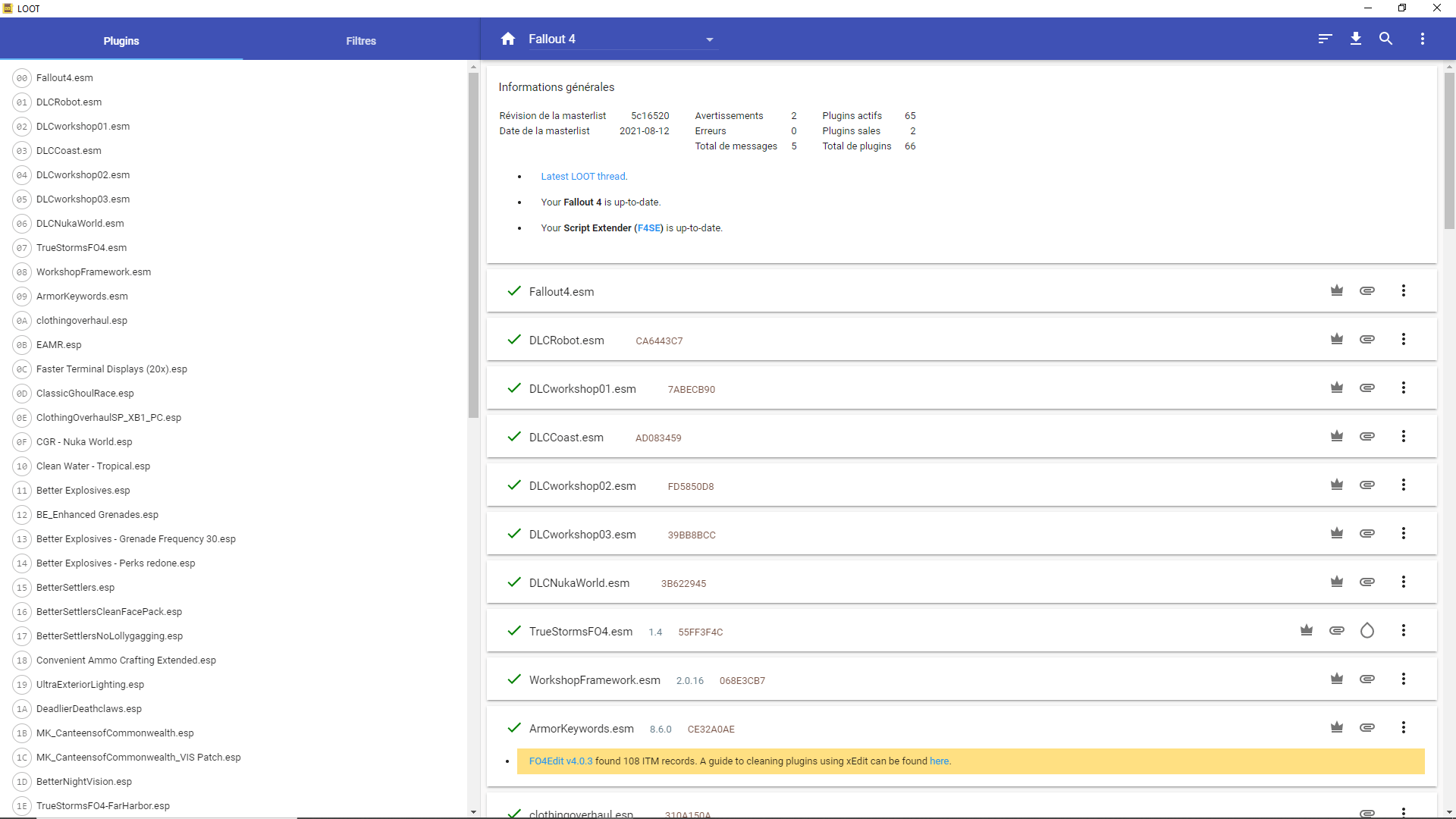1456x819 pixels.
Task: Select CGR - Nuka World.esp in sidebar
Action: click(235, 442)
